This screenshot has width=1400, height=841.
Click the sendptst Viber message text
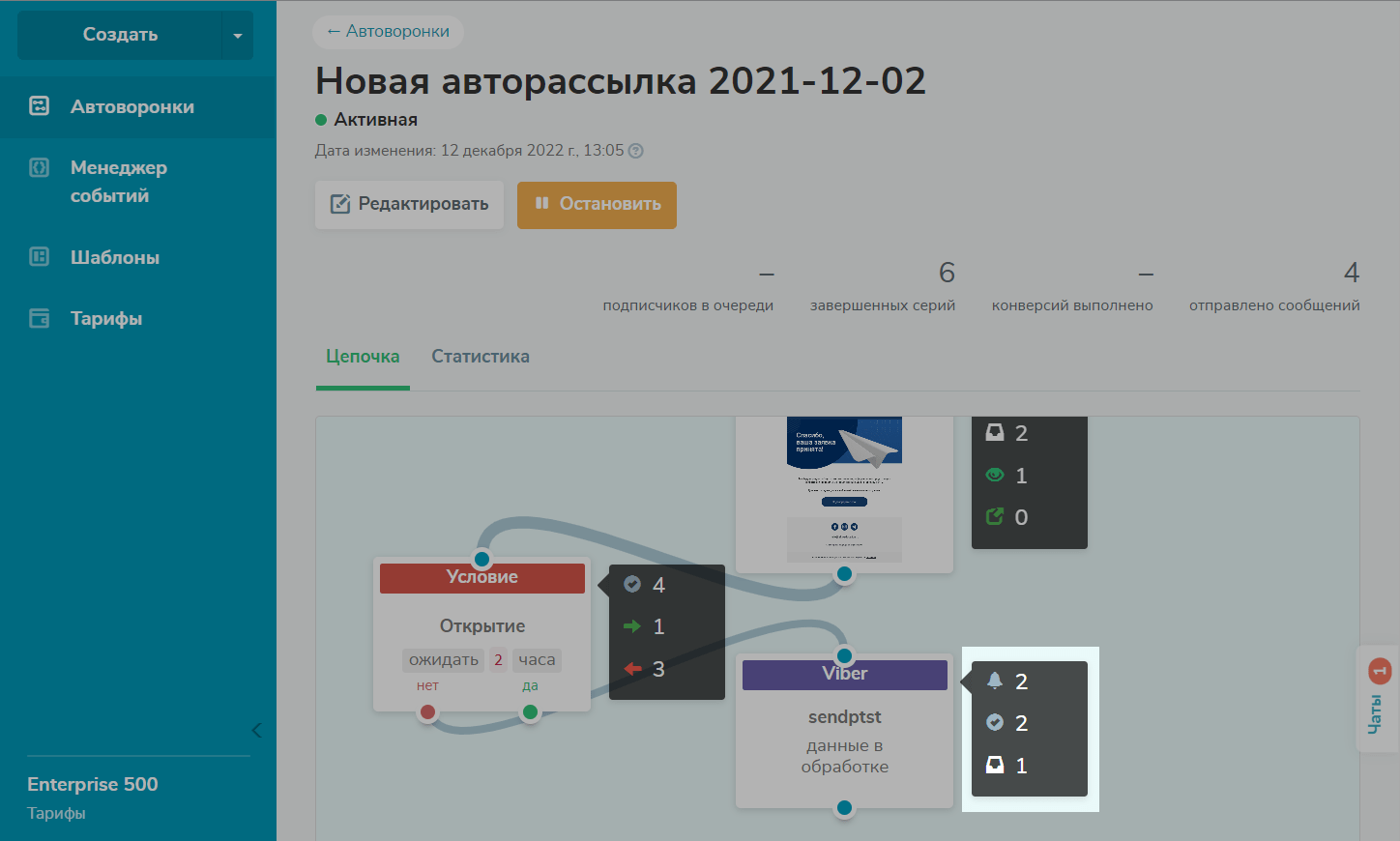[845, 717]
